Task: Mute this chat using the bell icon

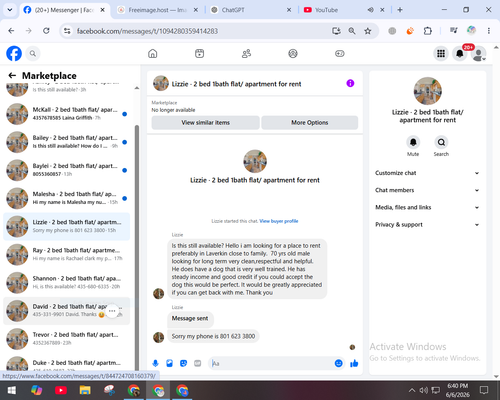Action: [413, 142]
